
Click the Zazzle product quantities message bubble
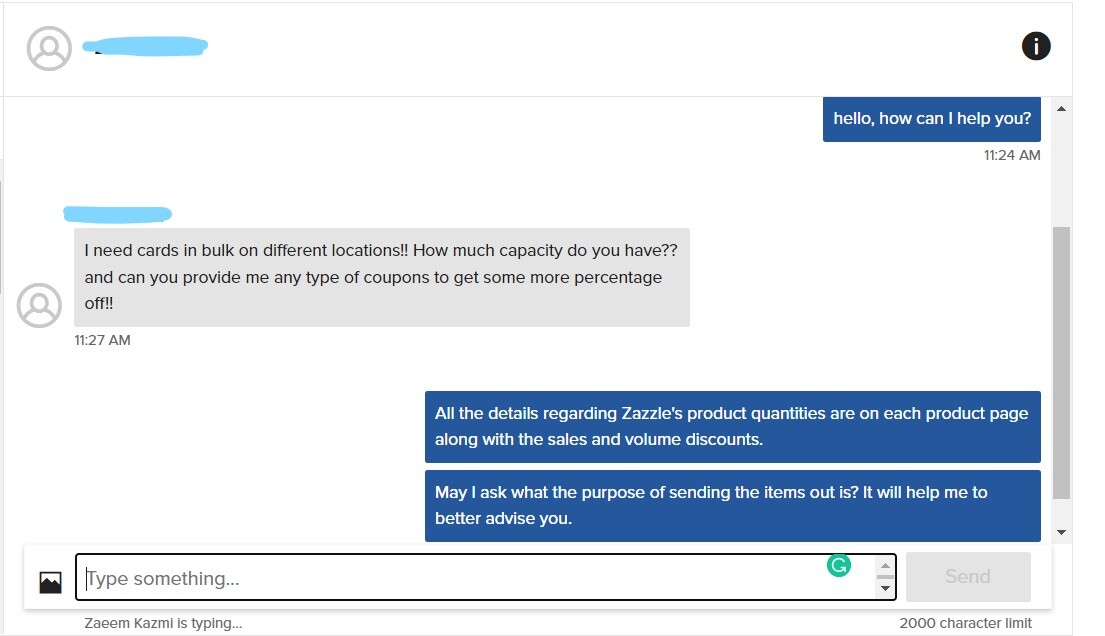(x=733, y=427)
